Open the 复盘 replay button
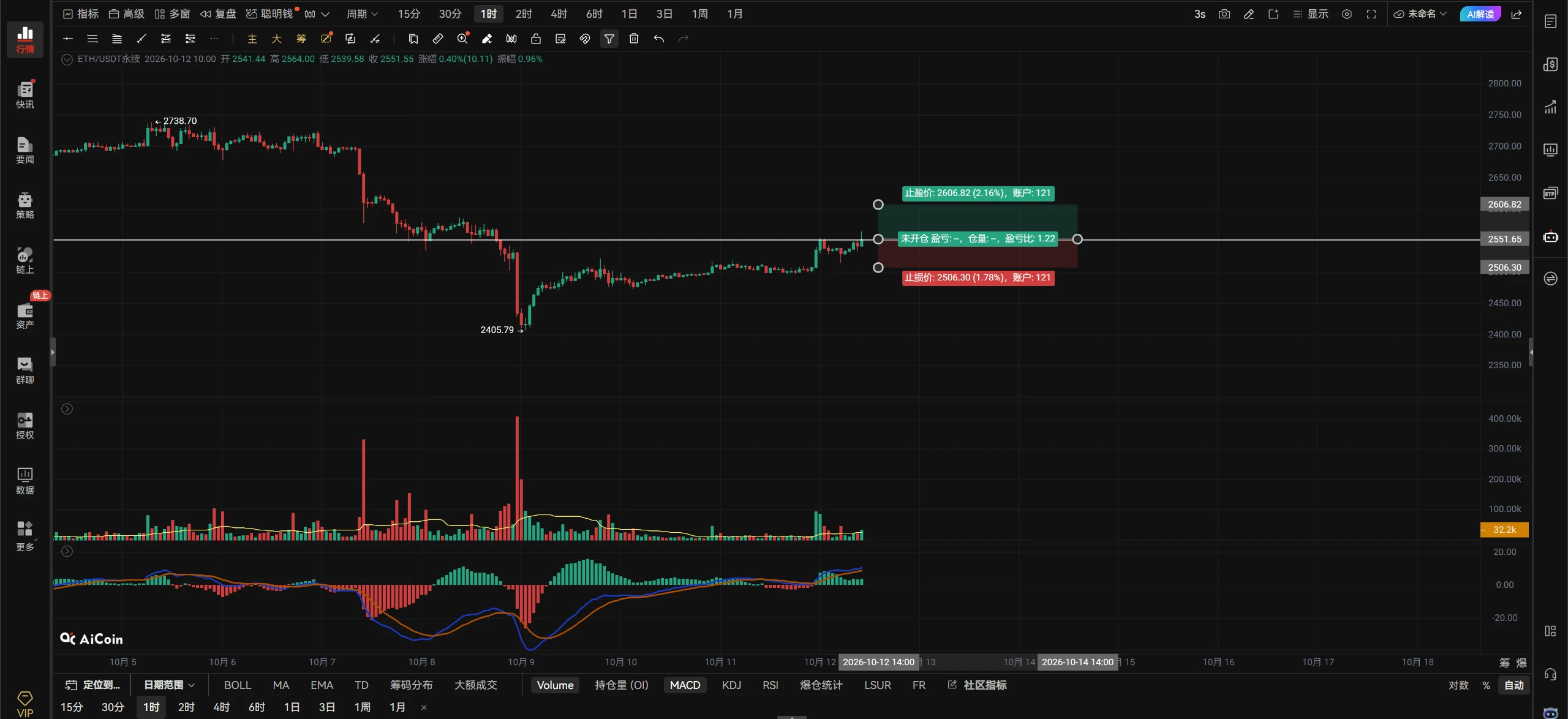The width and height of the screenshot is (1568, 719). (218, 14)
